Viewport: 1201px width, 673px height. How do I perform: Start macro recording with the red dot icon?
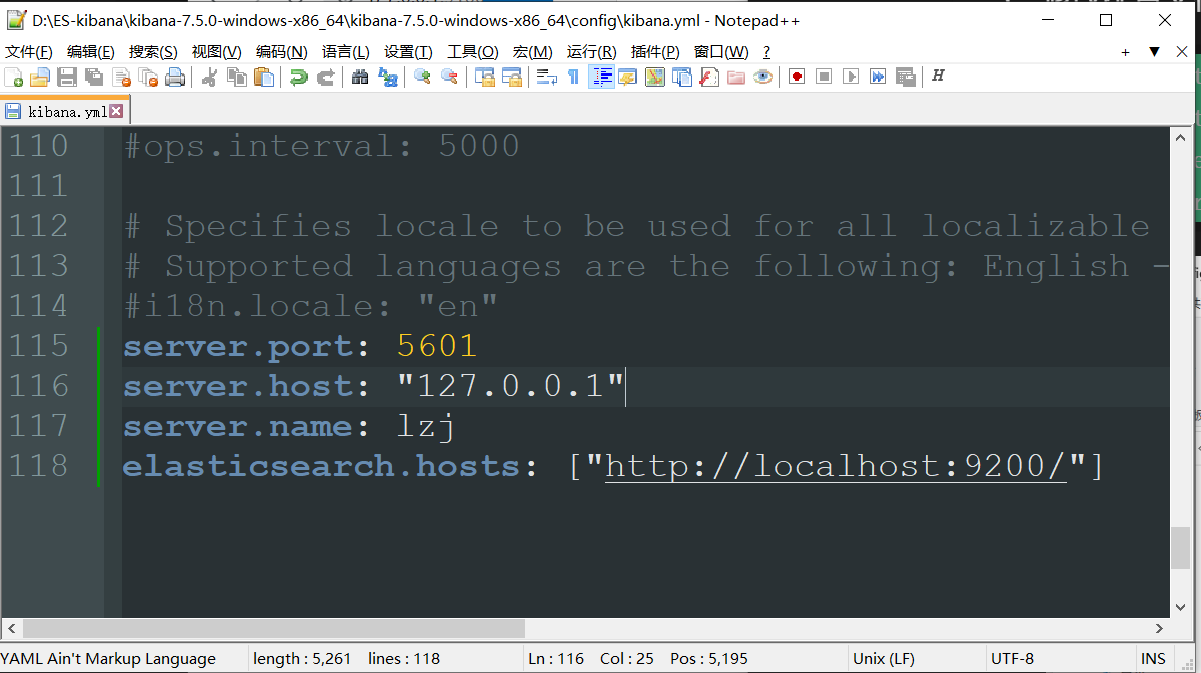tap(798, 76)
